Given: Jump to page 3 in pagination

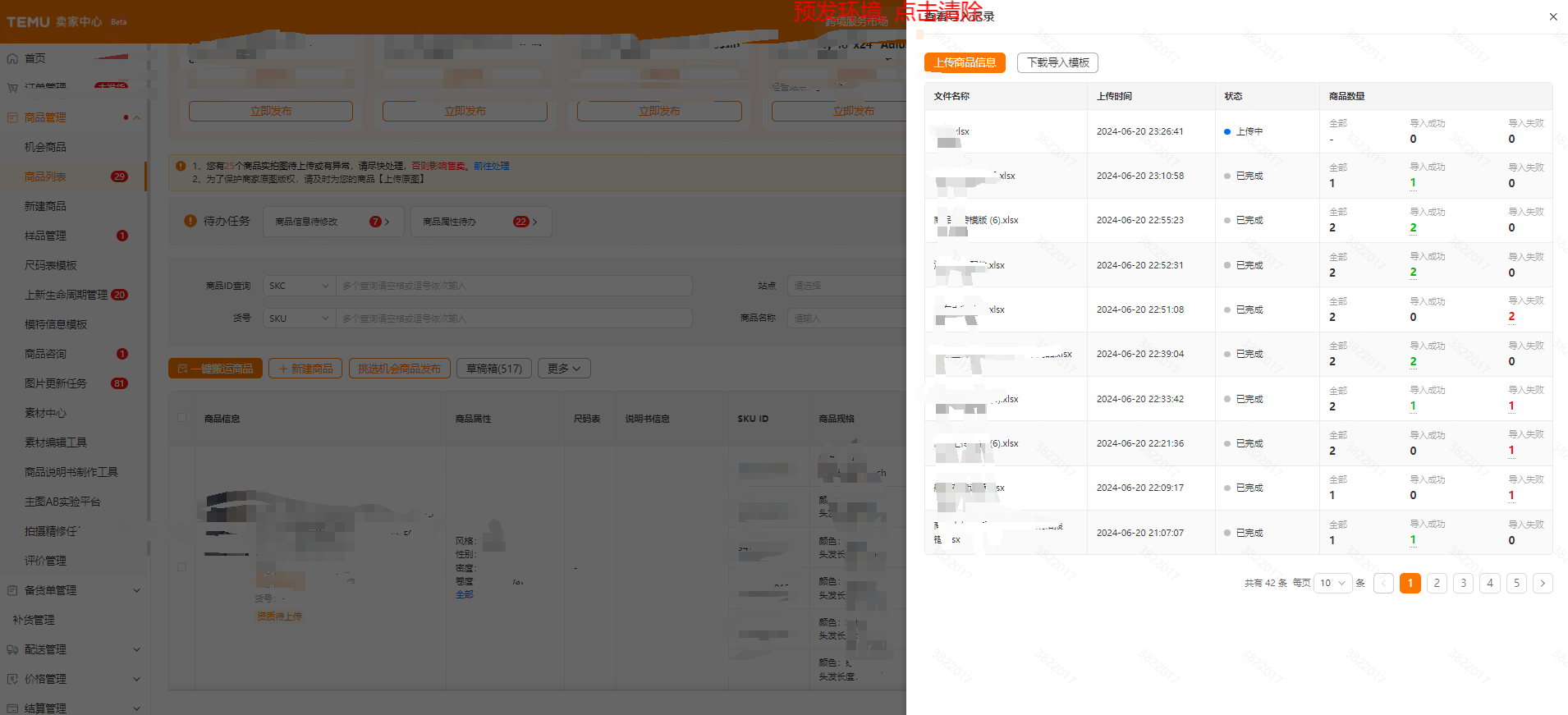Looking at the screenshot, I should pos(1463,583).
